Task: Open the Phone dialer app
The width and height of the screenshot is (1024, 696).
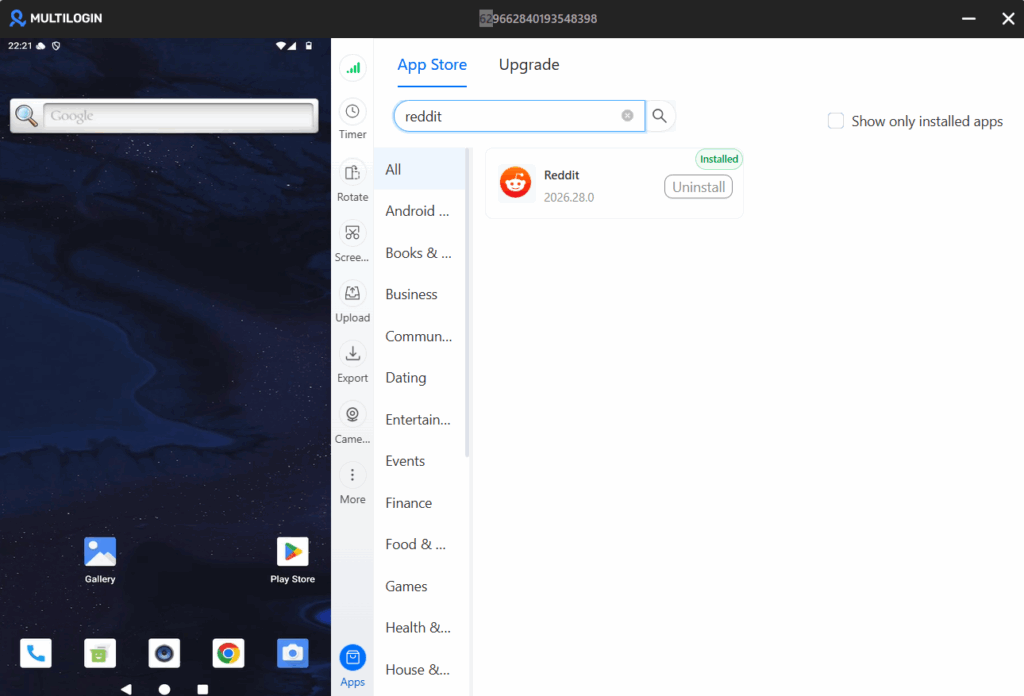Action: pos(36,653)
